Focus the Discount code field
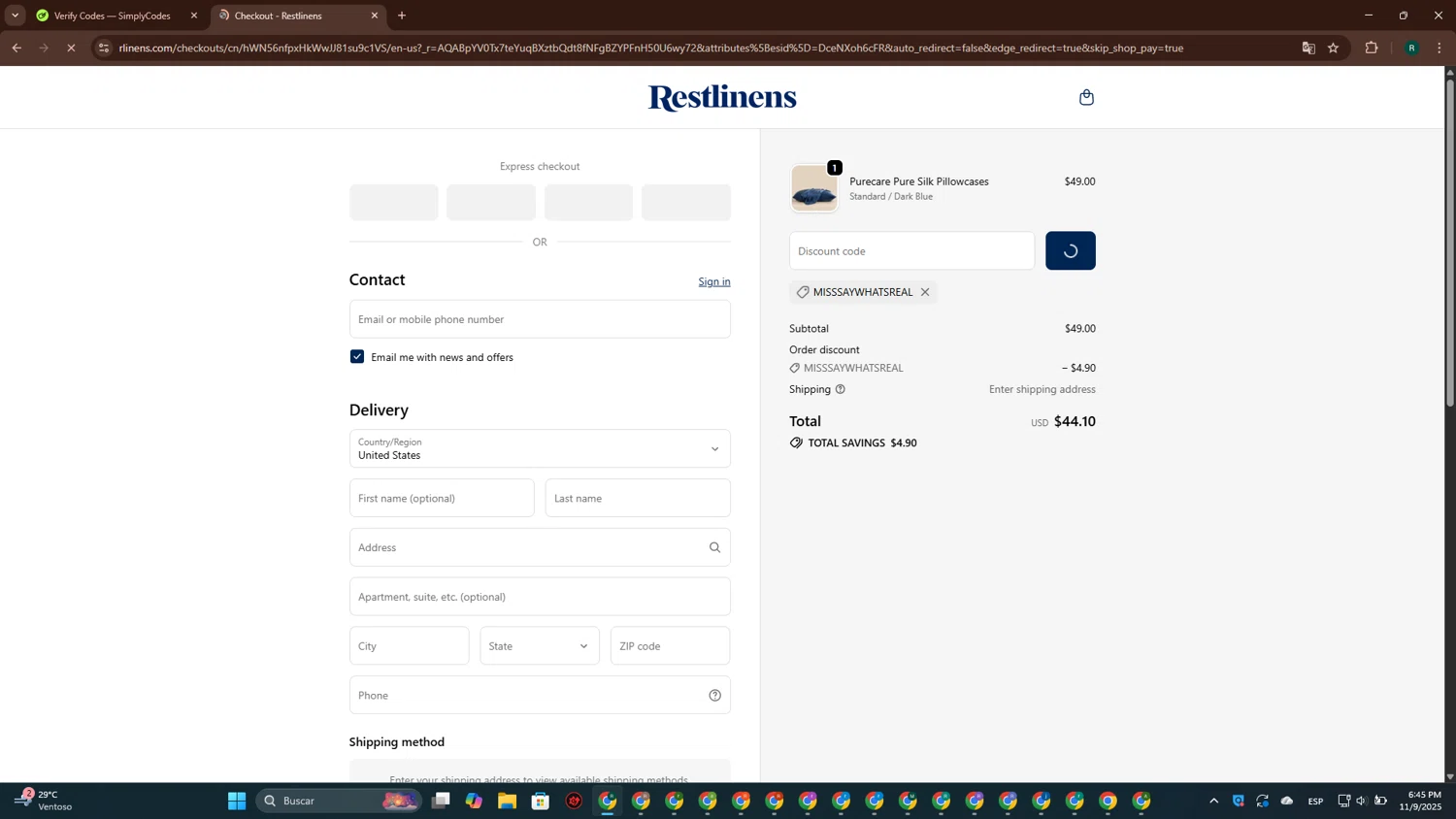This screenshot has width=1456, height=819. (x=911, y=250)
